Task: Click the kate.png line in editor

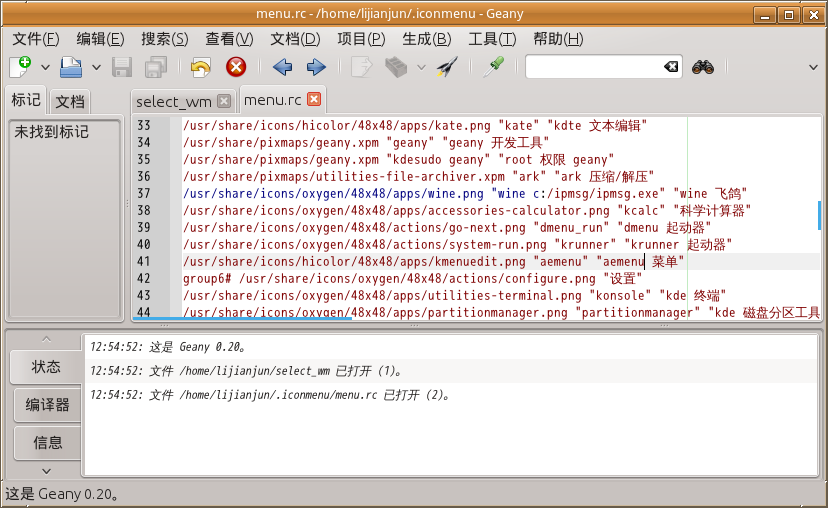Action: pyautogui.click(x=415, y=126)
